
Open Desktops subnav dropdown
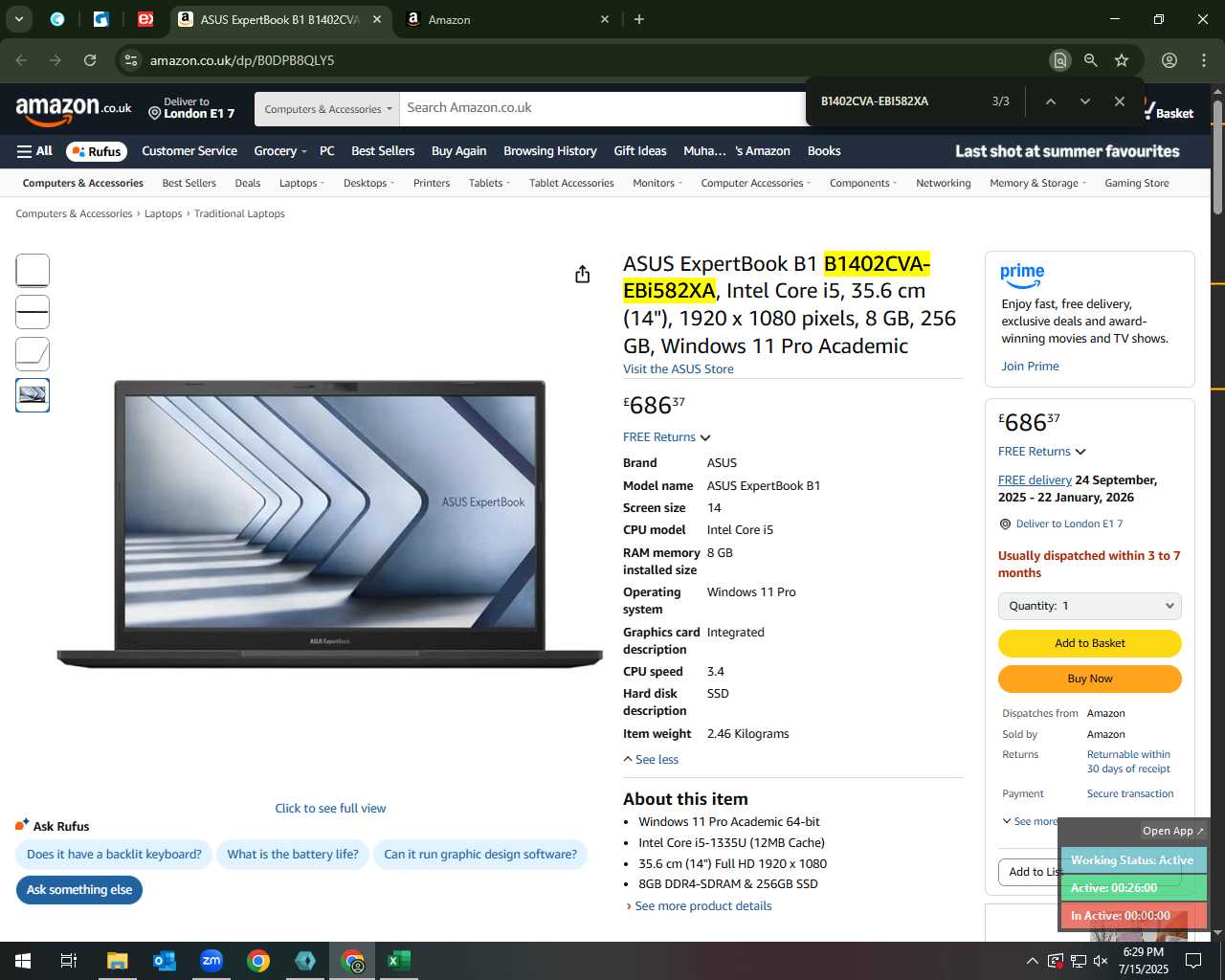(368, 183)
